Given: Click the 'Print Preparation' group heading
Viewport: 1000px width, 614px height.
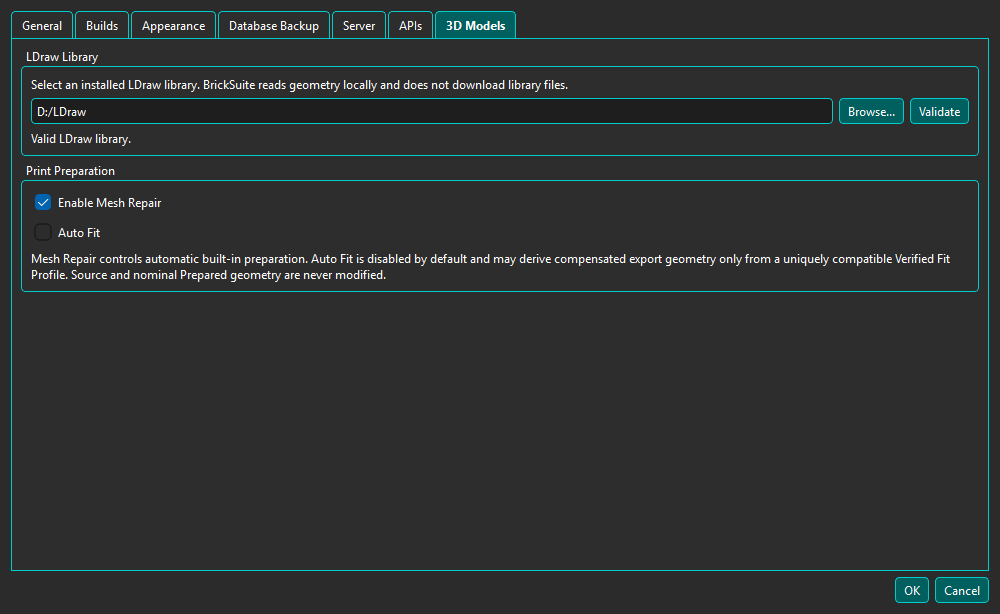Looking at the screenshot, I should (x=70, y=171).
